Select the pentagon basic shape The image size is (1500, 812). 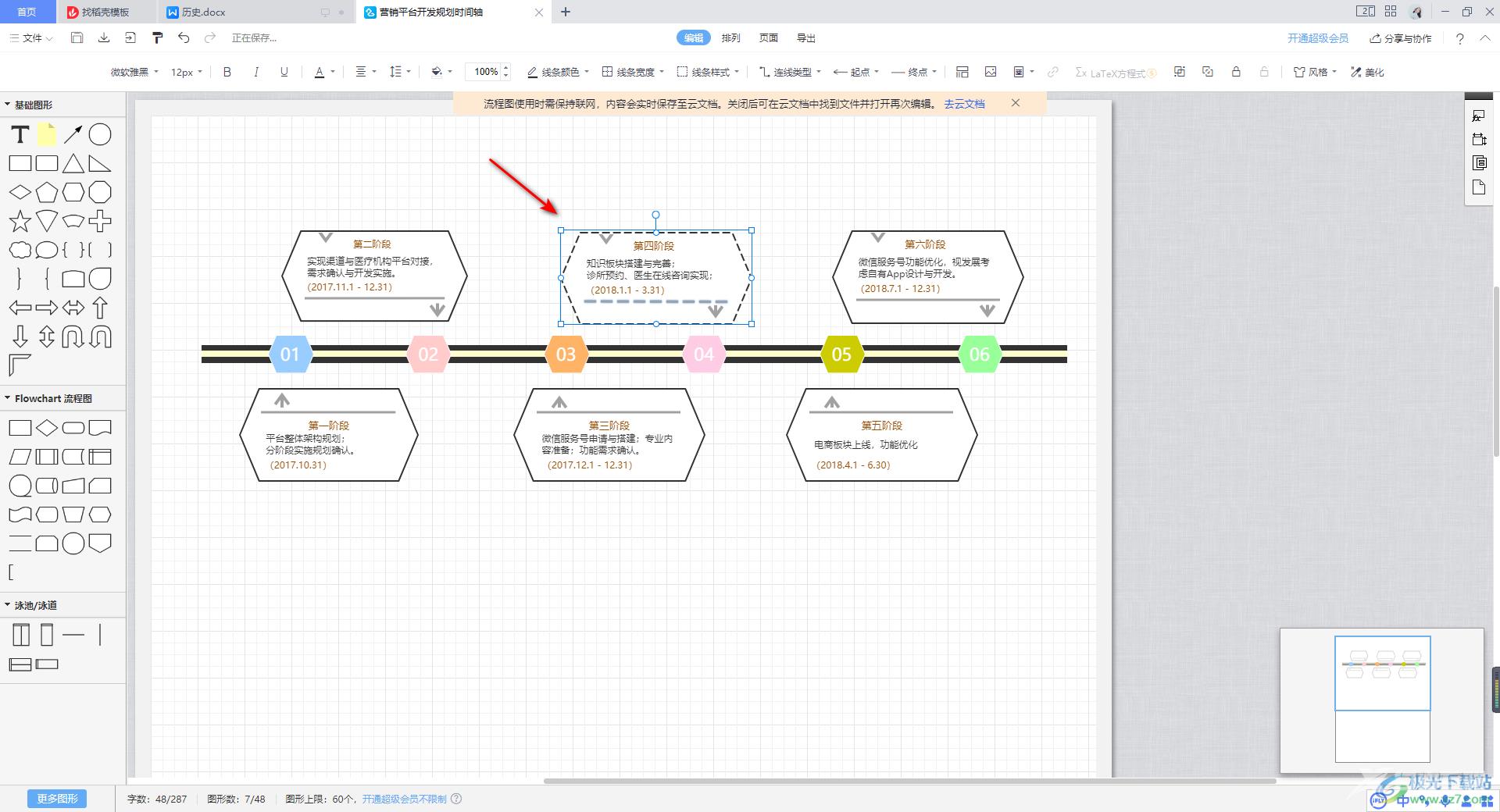tap(47, 192)
